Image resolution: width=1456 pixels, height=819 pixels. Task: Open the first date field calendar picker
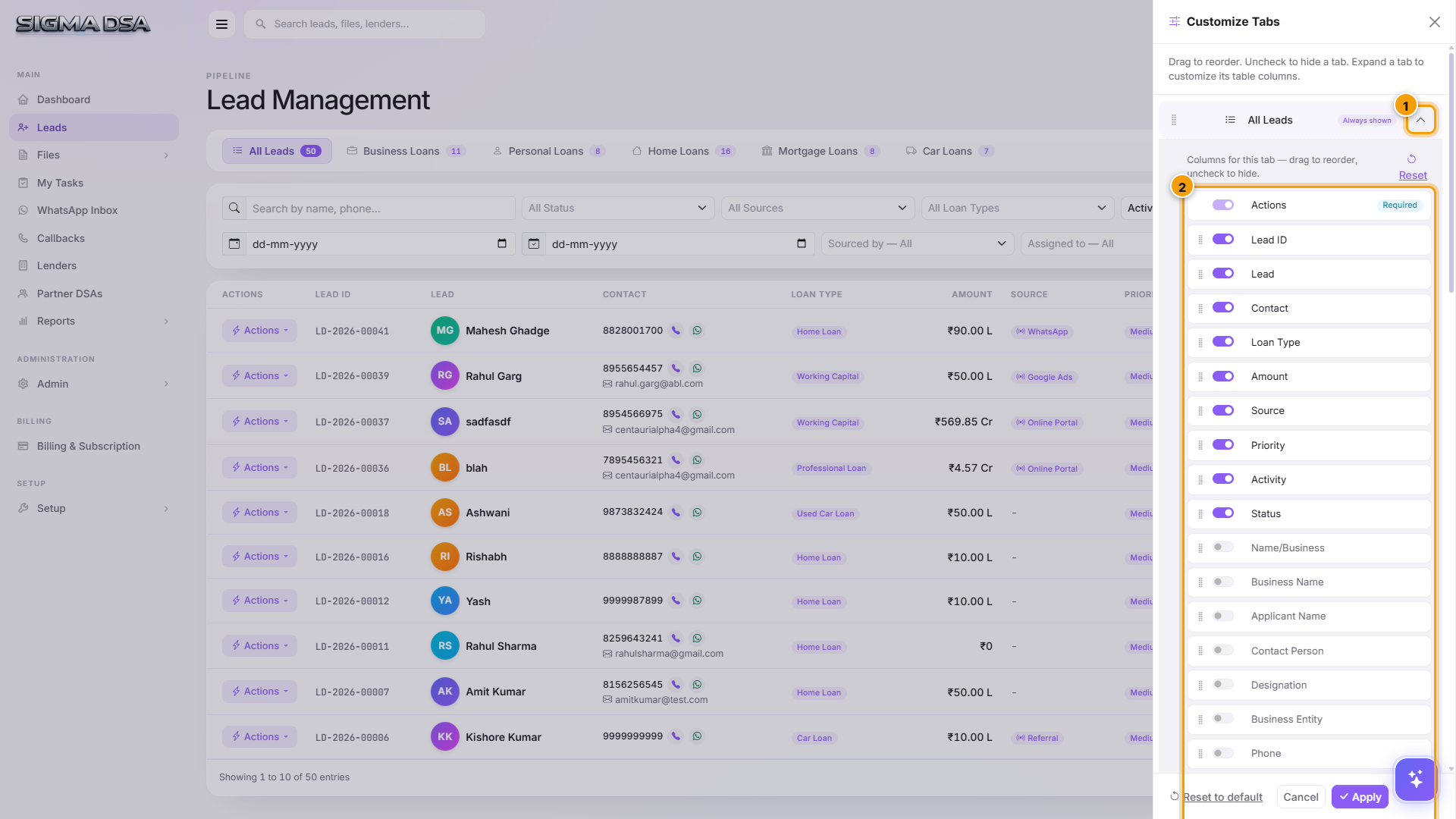[x=501, y=243]
